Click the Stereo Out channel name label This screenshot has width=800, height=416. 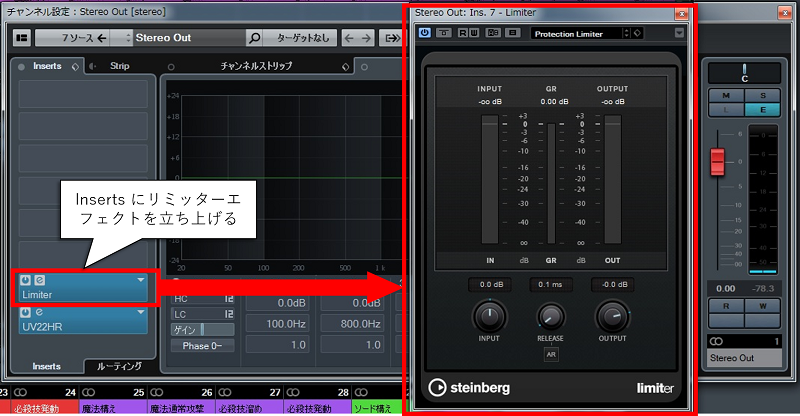(x=744, y=358)
